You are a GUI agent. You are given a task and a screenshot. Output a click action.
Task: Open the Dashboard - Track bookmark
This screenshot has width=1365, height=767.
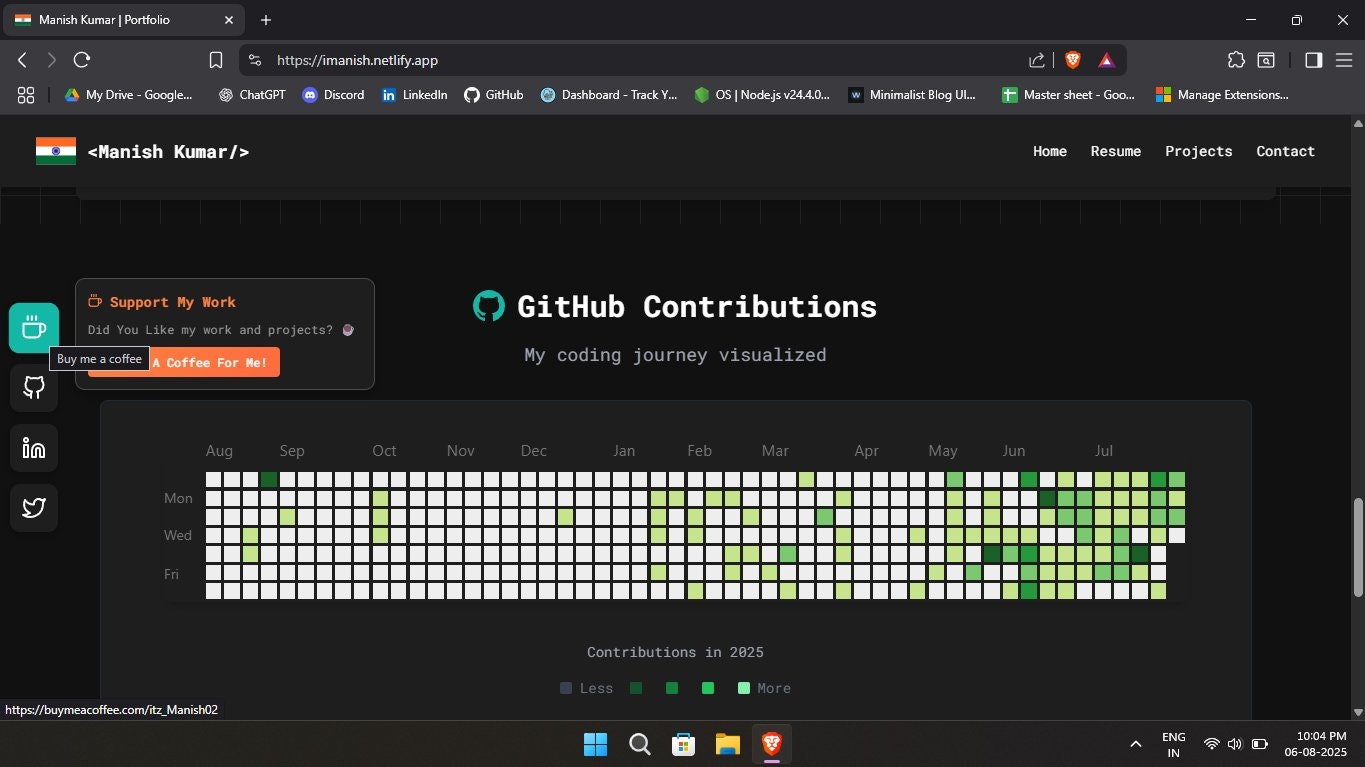[609, 95]
